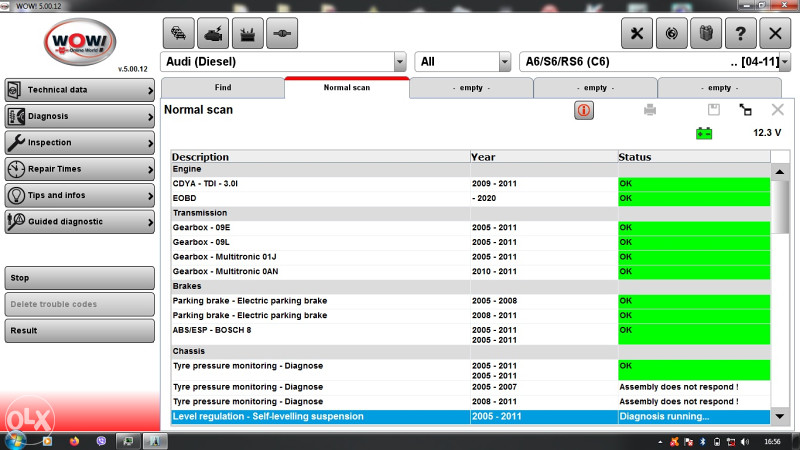Click the Description column header

coord(320,157)
